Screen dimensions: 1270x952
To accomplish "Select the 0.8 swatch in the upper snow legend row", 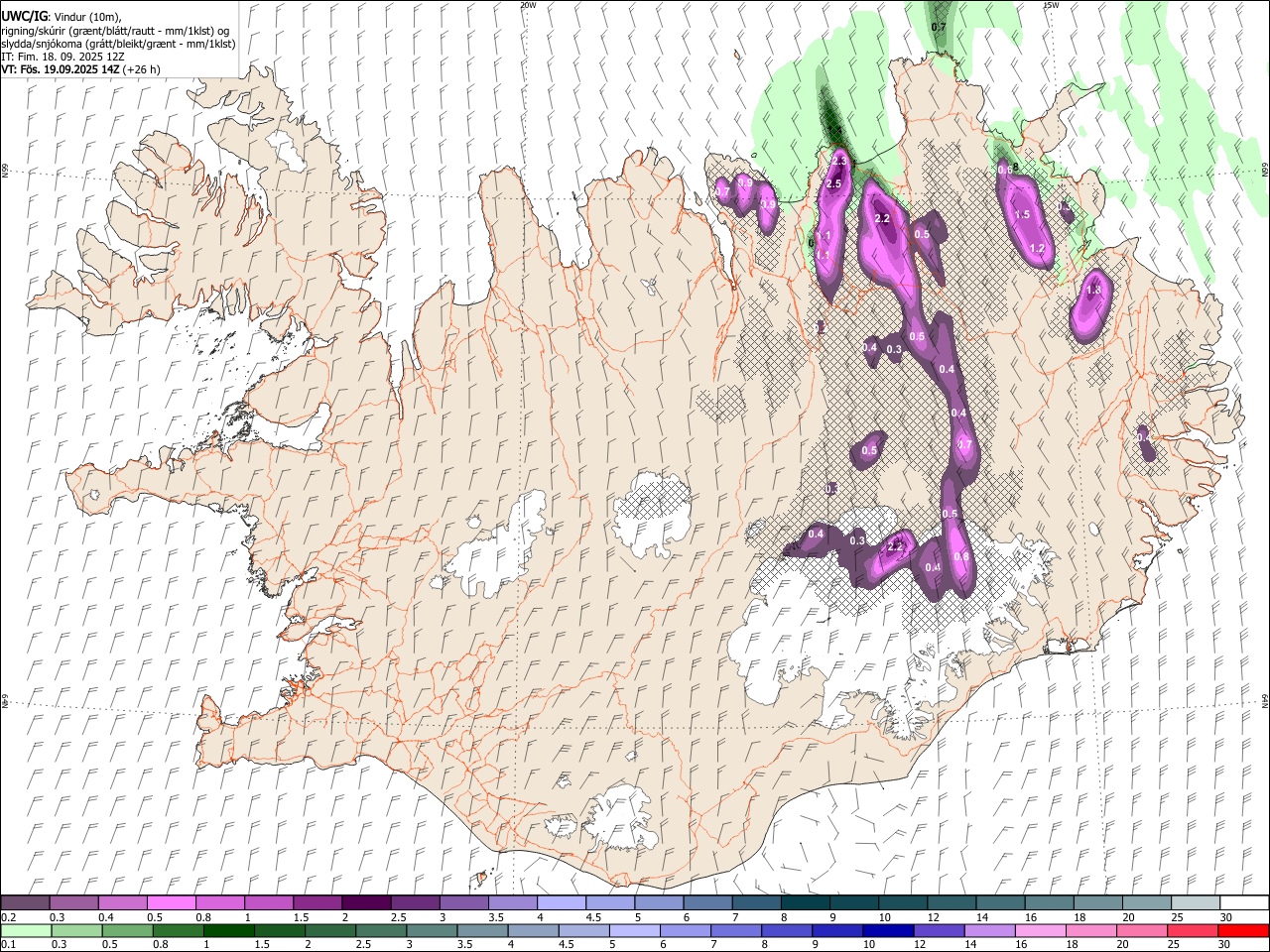I will 220,903.
